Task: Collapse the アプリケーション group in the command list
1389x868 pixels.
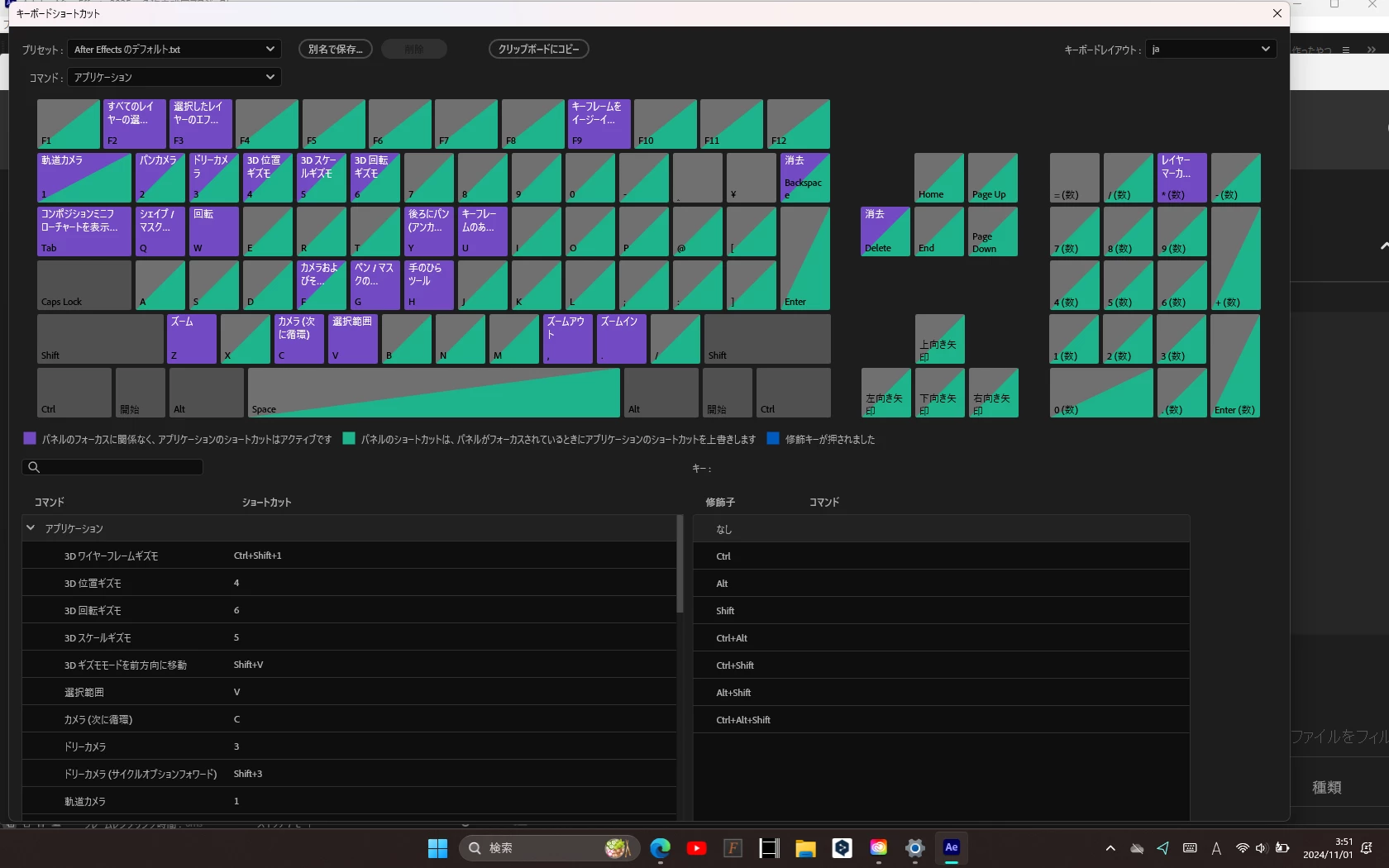Action: coord(31,528)
